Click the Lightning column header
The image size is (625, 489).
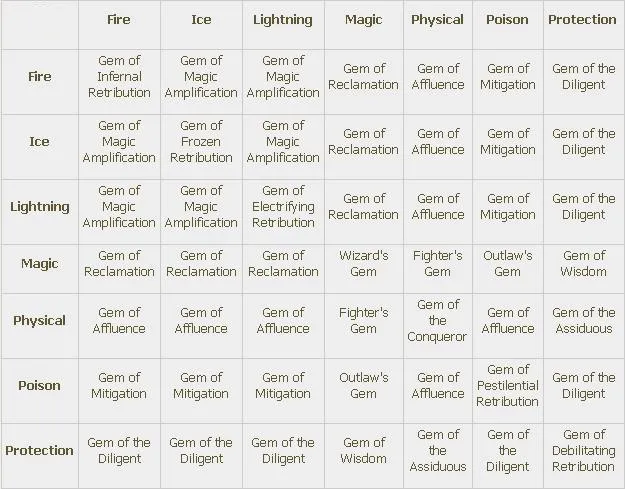pyautogui.click(x=283, y=20)
